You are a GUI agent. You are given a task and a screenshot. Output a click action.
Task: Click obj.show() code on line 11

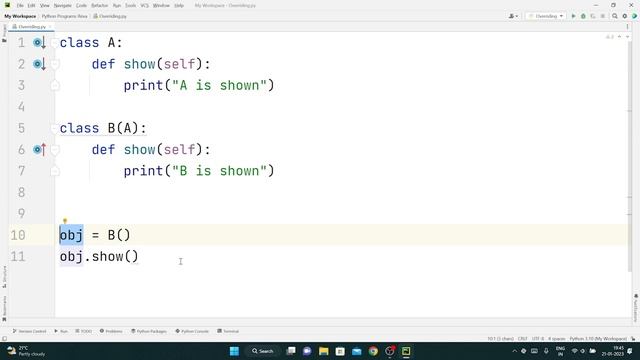[99, 257]
